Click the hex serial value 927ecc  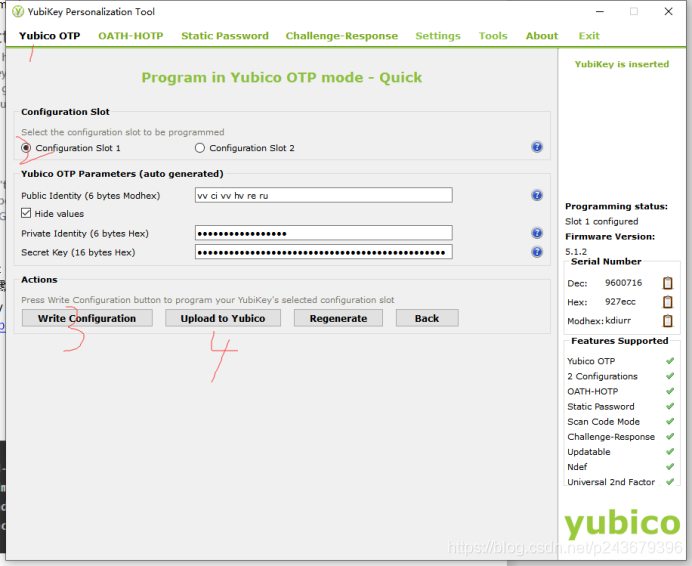click(620, 302)
